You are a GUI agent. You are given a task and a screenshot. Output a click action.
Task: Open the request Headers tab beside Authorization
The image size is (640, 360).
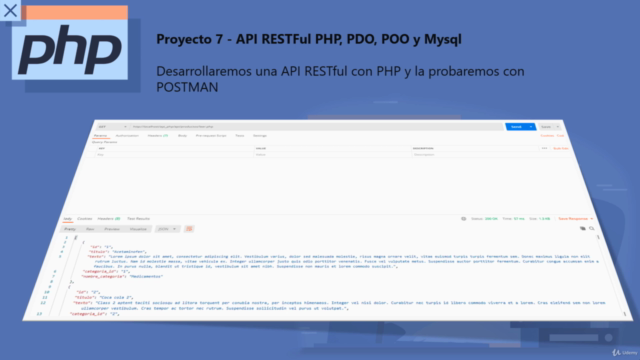(158, 136)
